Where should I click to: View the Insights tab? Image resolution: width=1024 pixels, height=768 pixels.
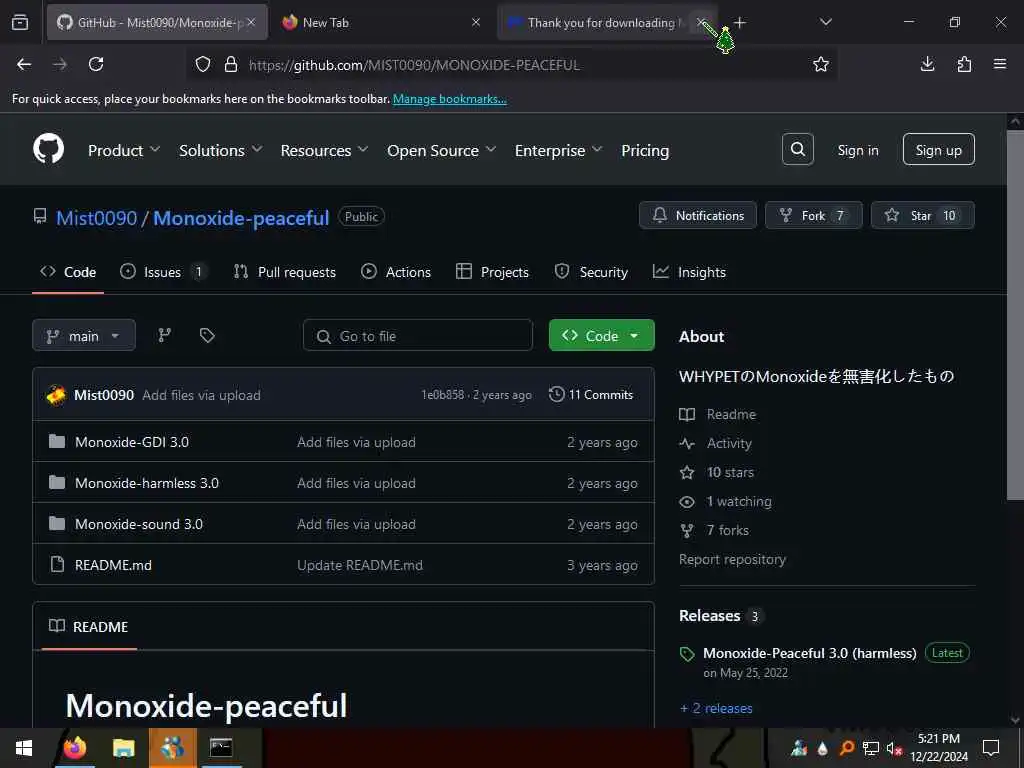689,272
